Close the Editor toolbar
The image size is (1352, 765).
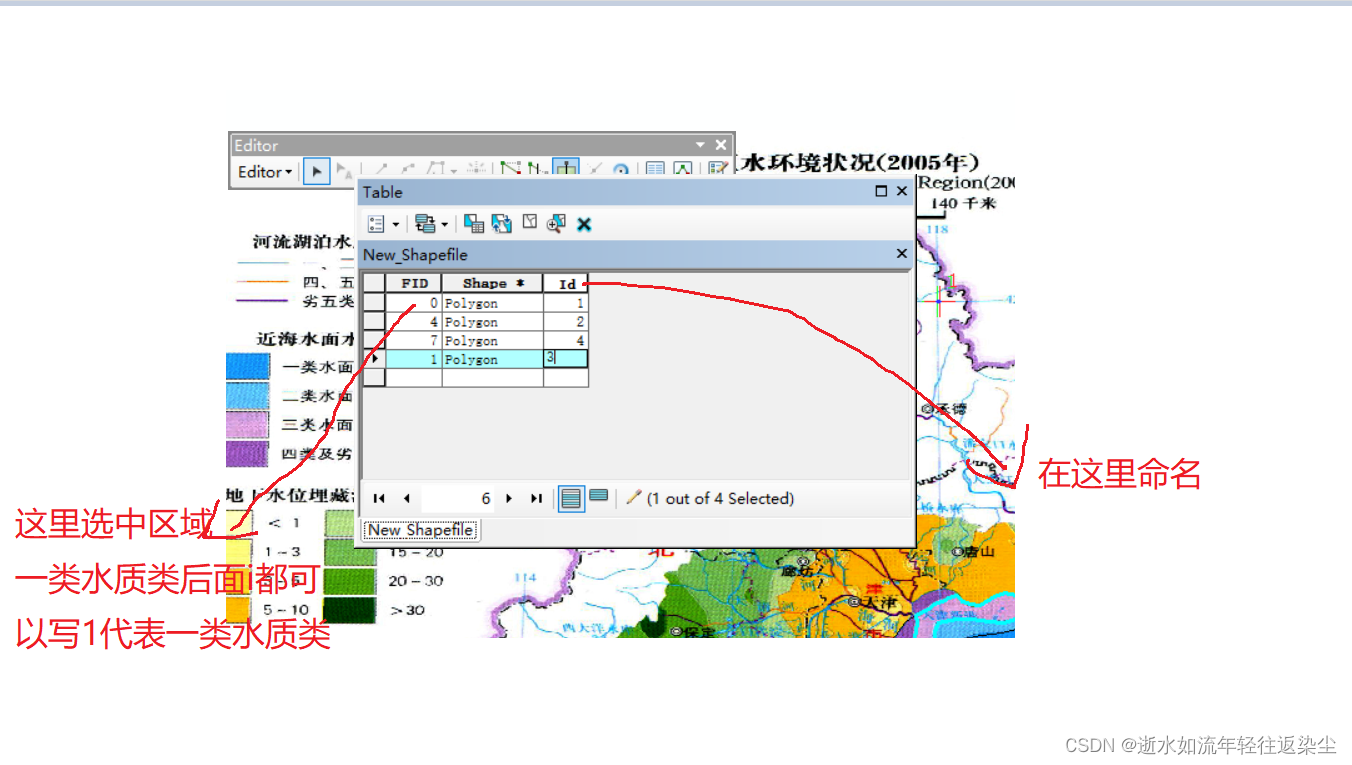tap(721, 145)
